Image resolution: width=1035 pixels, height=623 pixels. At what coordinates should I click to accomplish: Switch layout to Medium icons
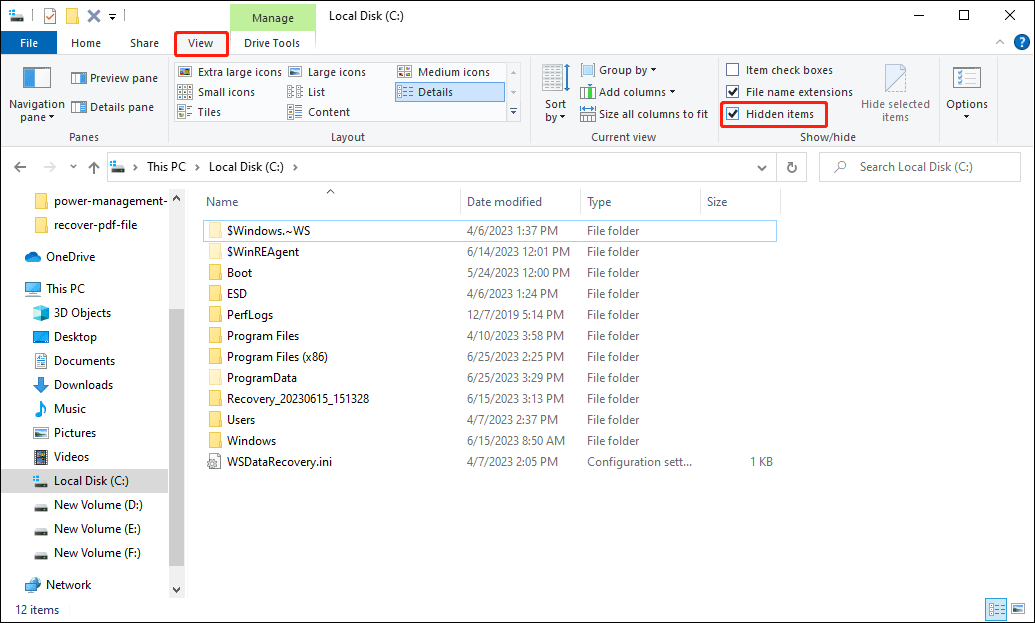[x=444, y=72]
